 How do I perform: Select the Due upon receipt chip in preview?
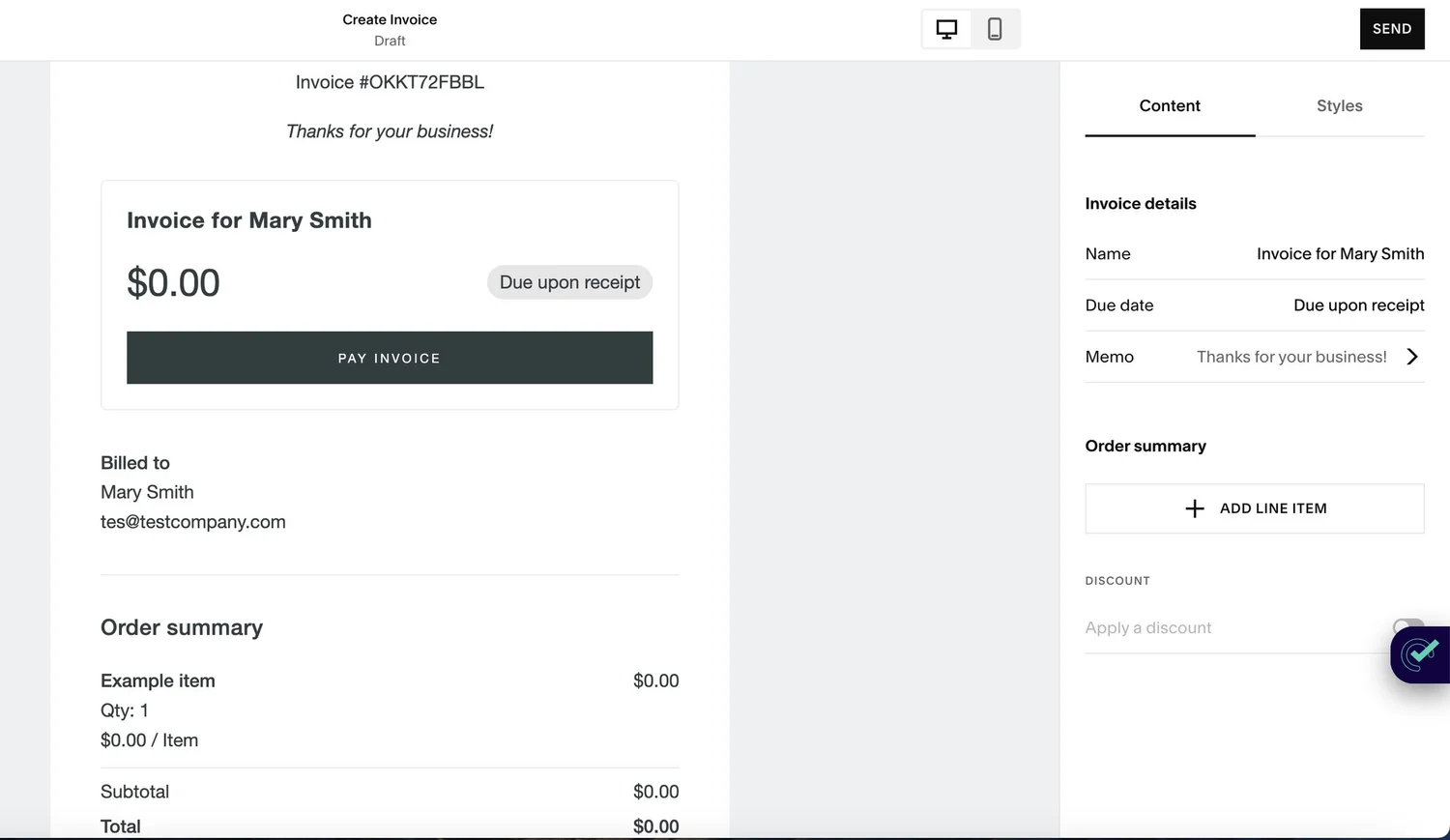[x=569, y=282]
